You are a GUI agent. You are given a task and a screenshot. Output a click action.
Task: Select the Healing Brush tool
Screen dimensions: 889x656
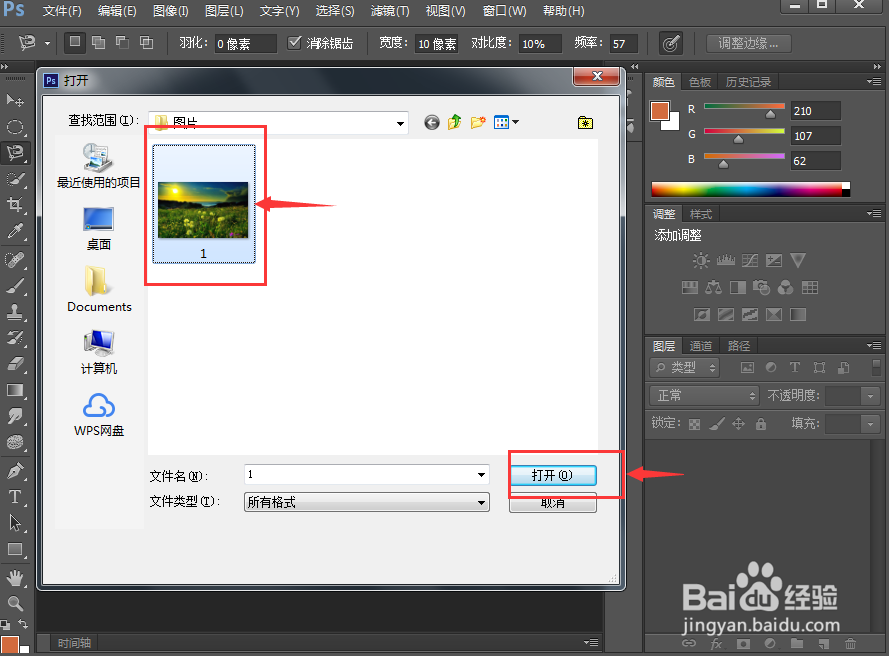tap(15, 260)
